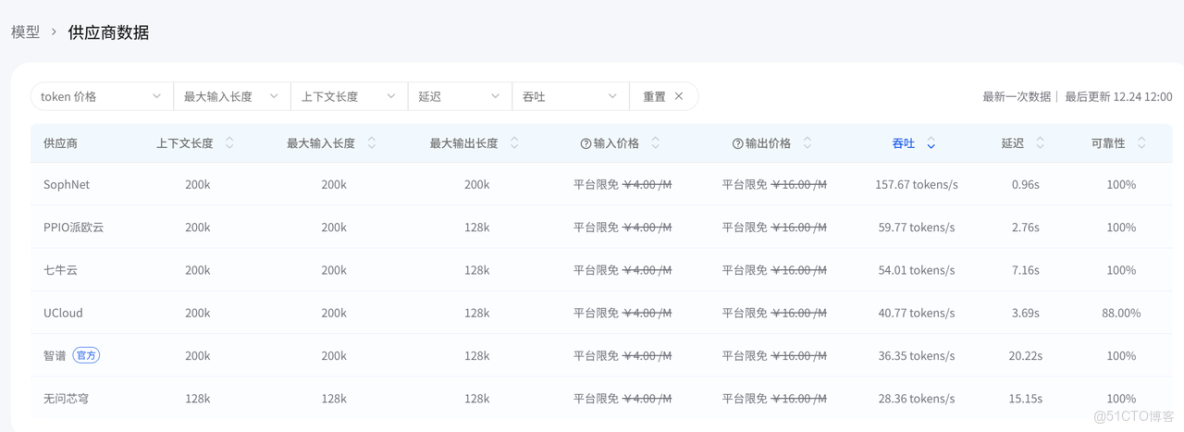Click 3.69s latency value
This screenshot has height=432, width=1184.
click(1026, 313)
